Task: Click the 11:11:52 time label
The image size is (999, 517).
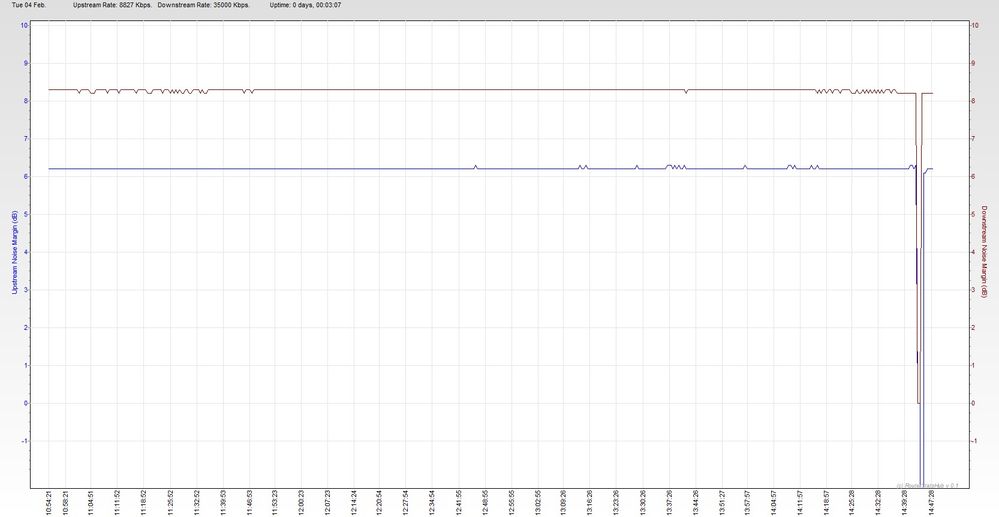Action: 118,503
